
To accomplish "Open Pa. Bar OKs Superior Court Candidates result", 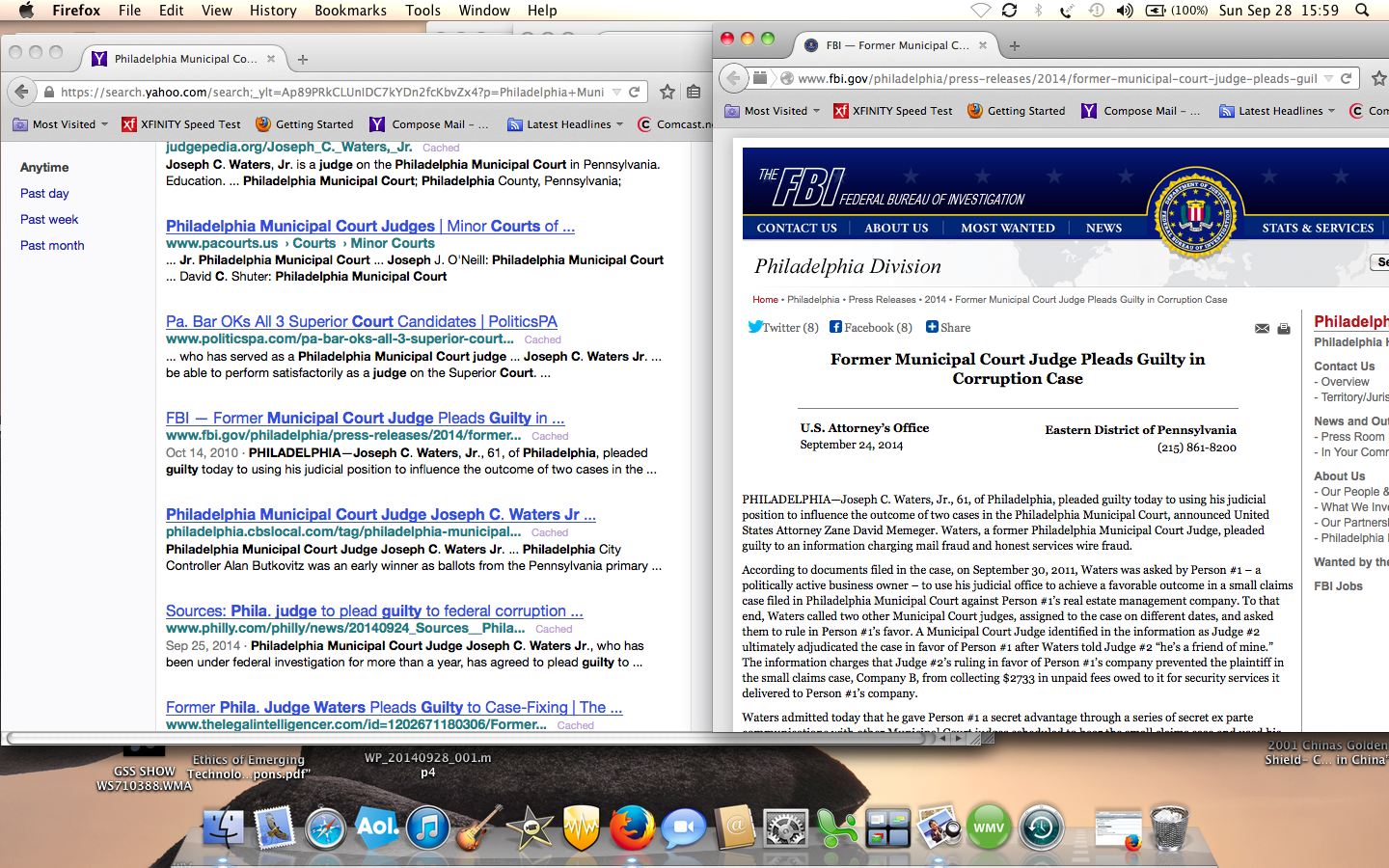I will point(362,321).
